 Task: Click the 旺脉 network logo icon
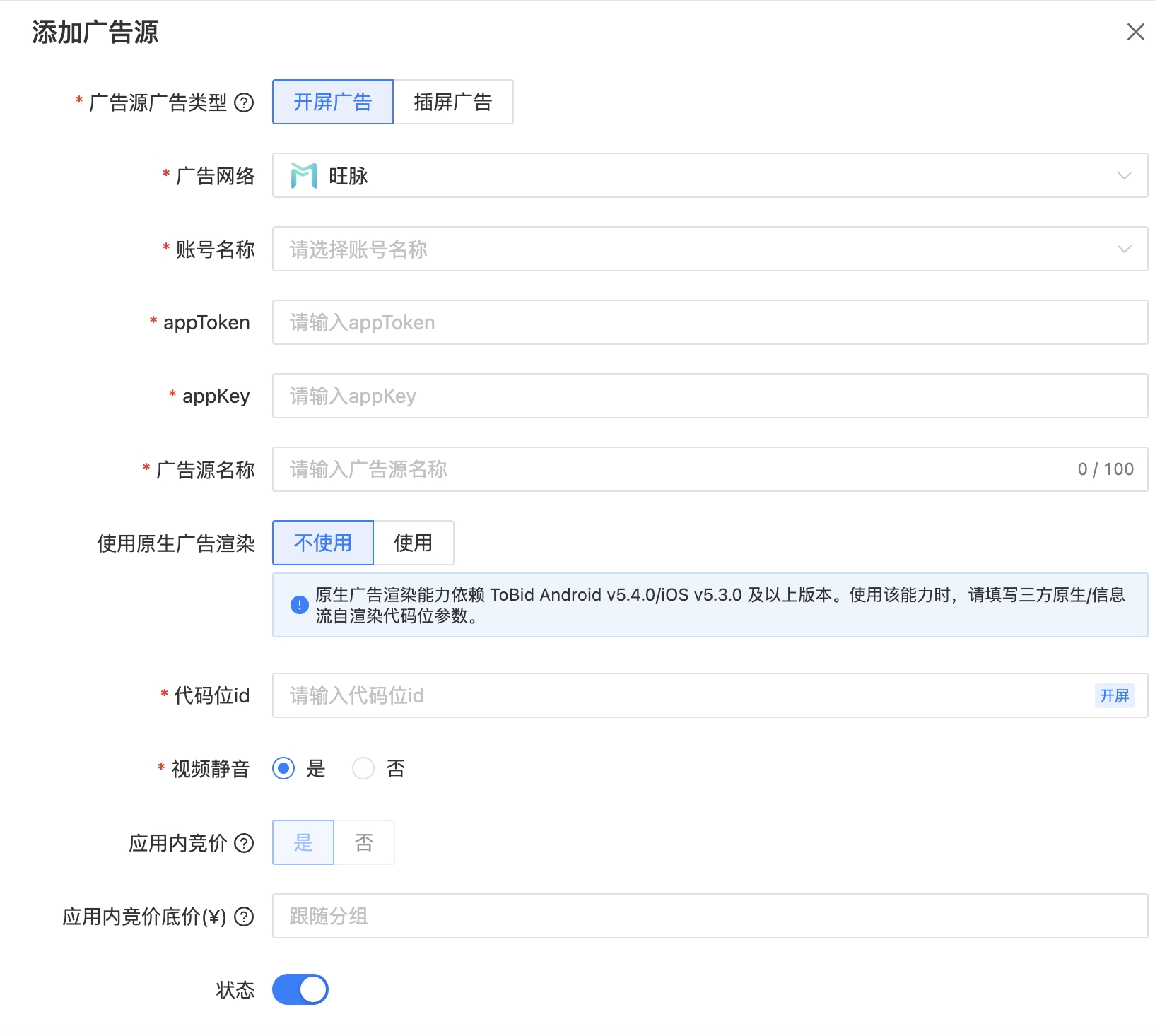click(x=304, y=176)
